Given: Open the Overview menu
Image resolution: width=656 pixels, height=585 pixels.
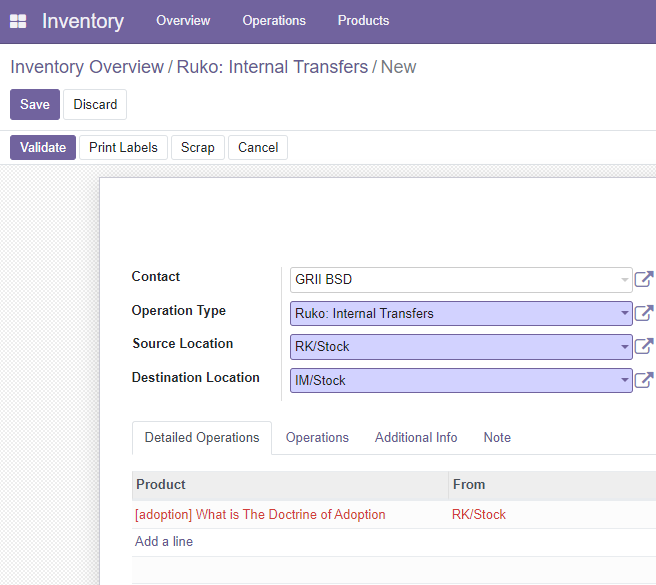Looking at the screenshot, I should coord(183,21).
